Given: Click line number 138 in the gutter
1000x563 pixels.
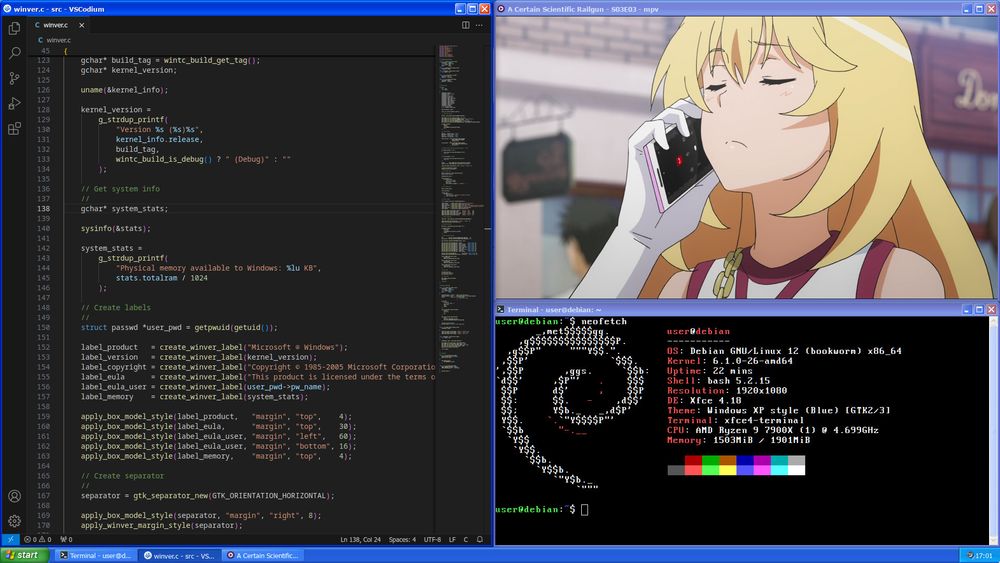Looking at the screenshot, I should [43, 208].
